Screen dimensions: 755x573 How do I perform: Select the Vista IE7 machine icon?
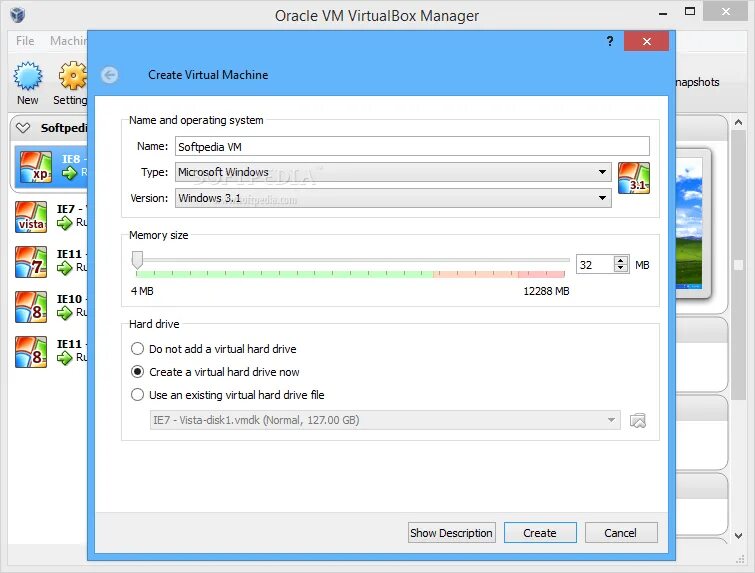tap(31, 217)
